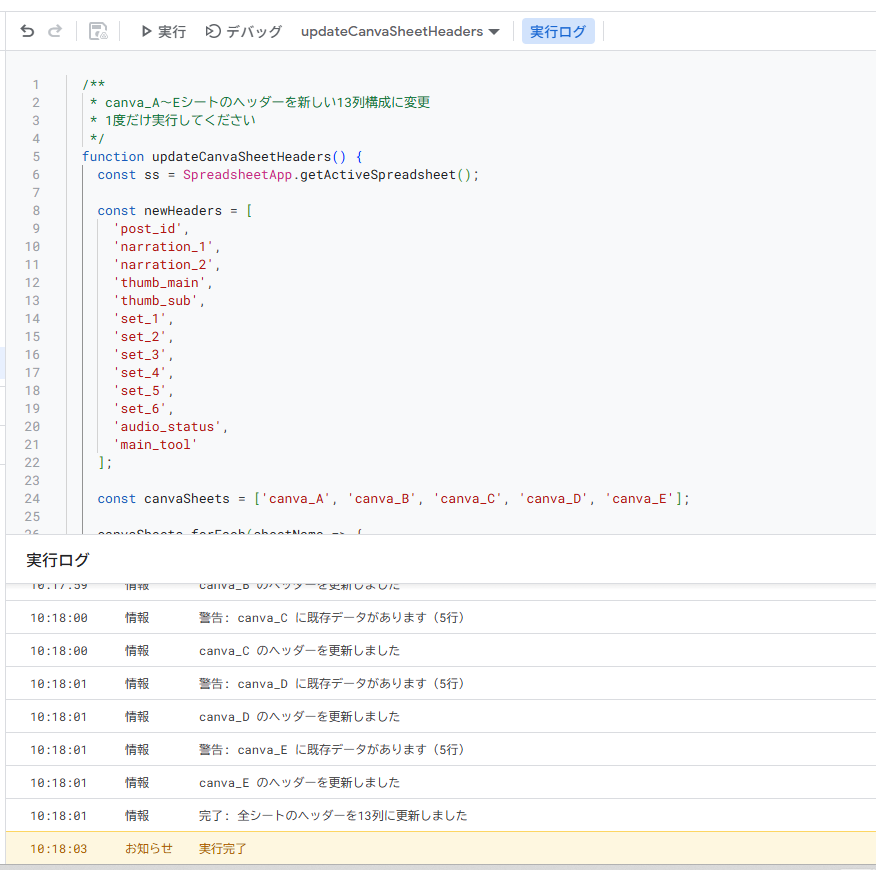
Task: Click the undo arrow icon
Action: pos(27,32)
